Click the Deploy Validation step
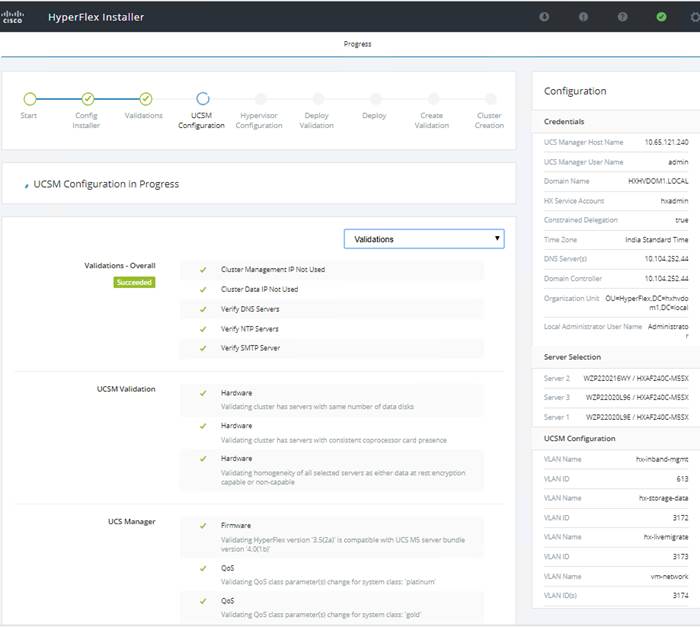The image size is (700, 627). click(317, 99)
